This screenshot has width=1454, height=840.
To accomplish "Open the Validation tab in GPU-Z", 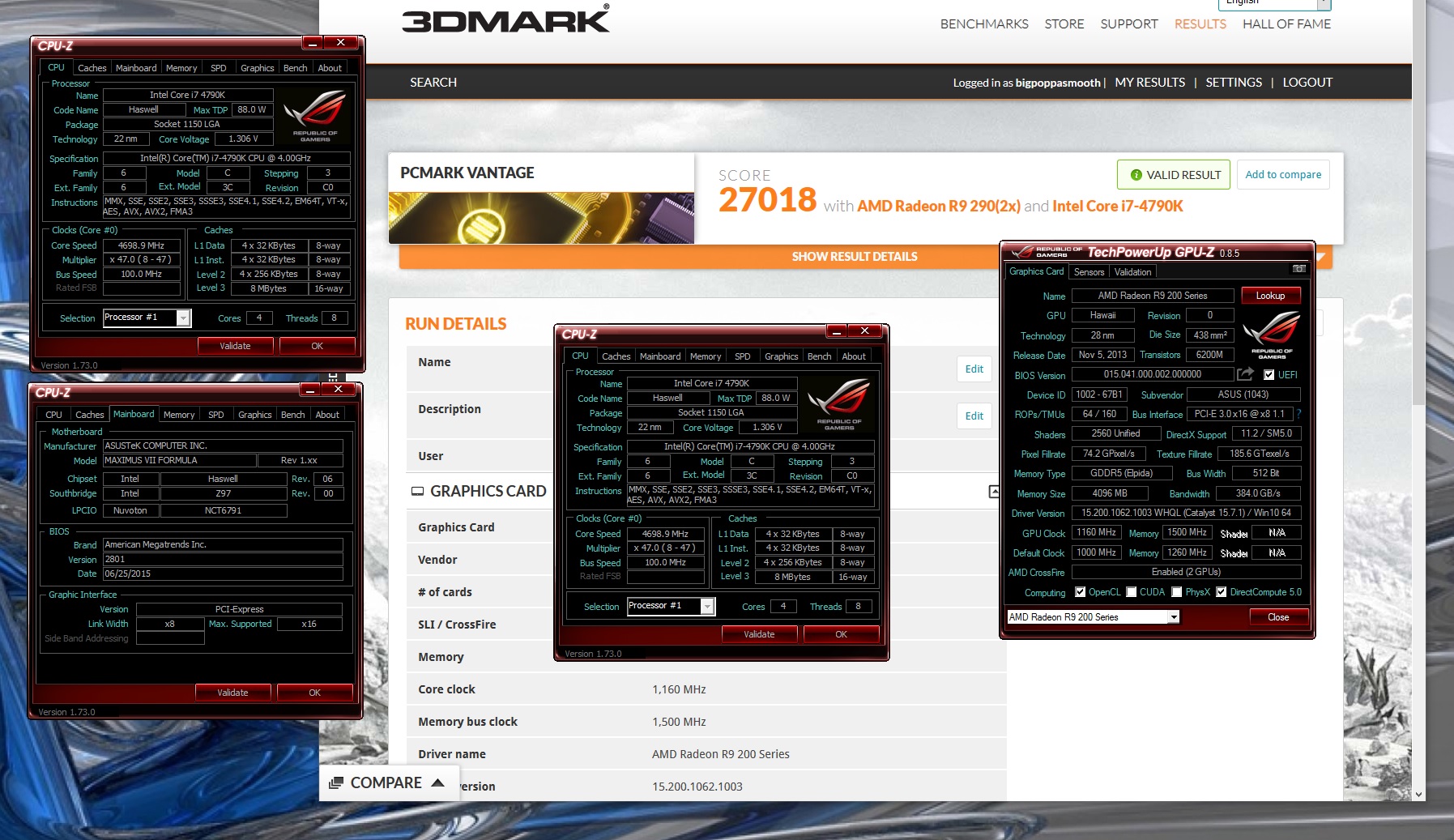I will tap(1132, 272).
